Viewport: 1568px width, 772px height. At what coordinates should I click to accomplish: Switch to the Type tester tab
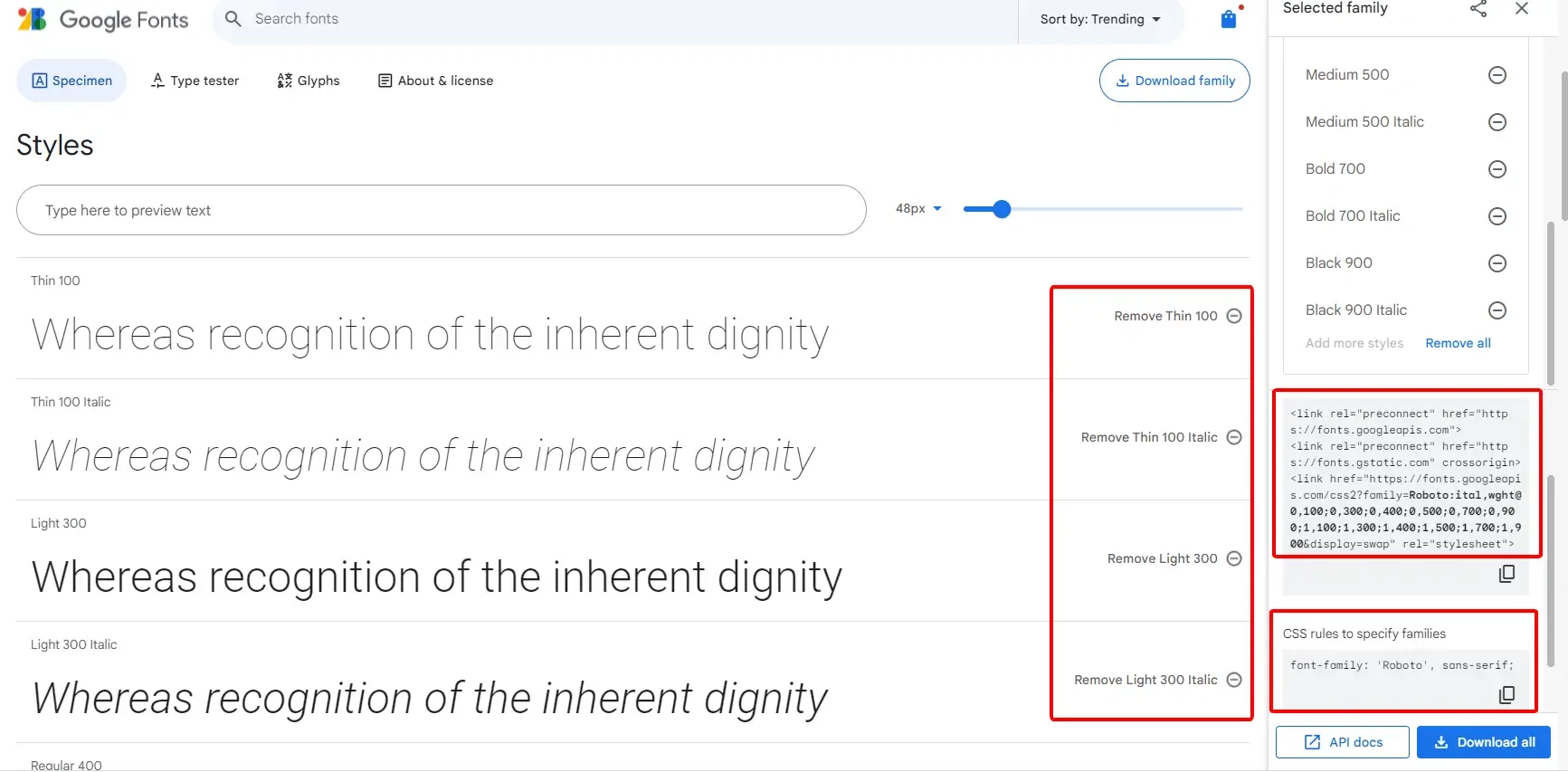pyautogui.click(x=195, y=81)
